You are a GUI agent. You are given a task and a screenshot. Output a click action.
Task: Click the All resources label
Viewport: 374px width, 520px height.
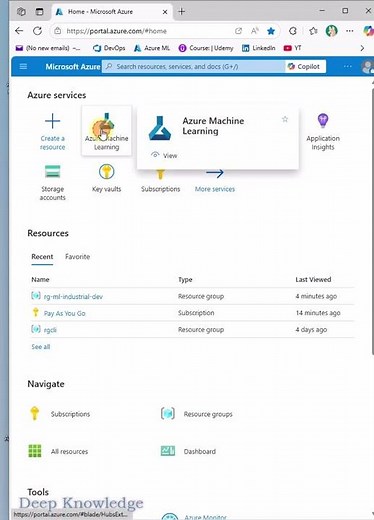click(69, 451)
